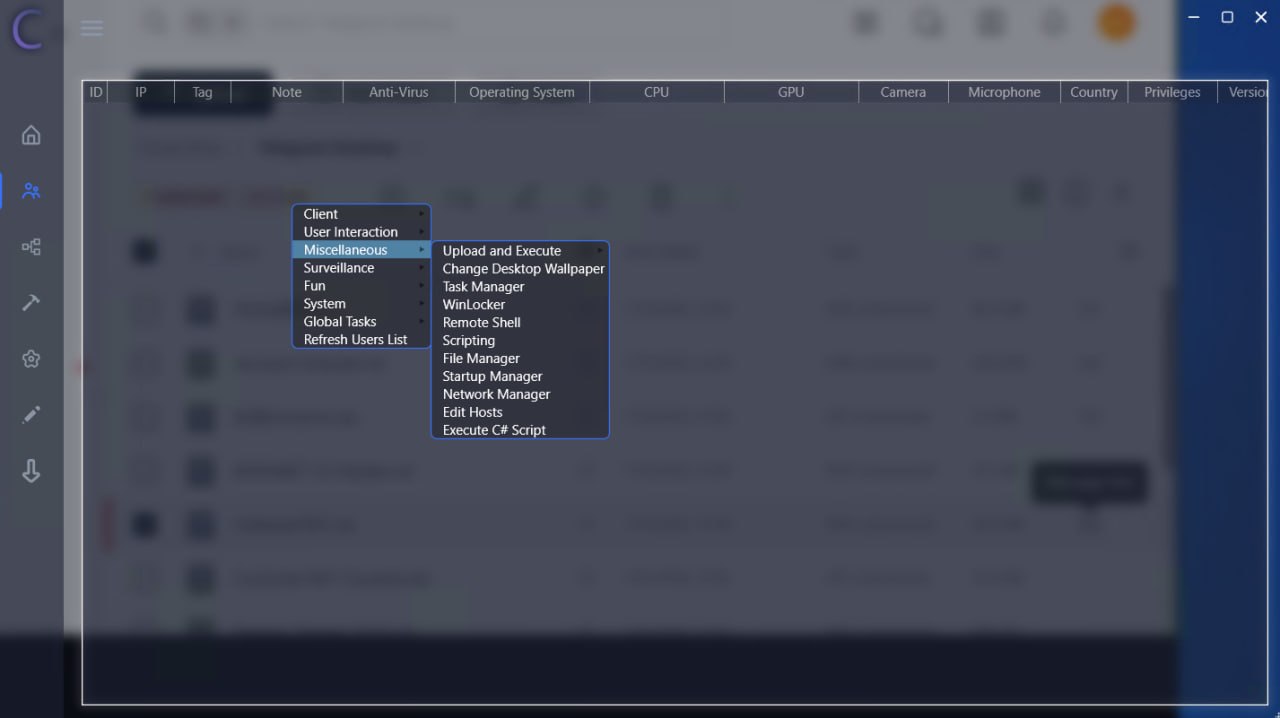Open the Home icon in sidebar
The width and height of the screenshot is (1280, 718).
[x=31, y=135]
